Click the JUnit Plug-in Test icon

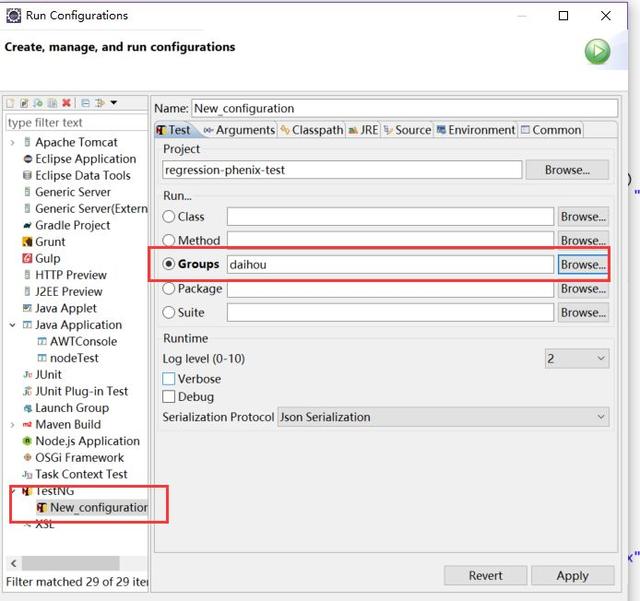(27, 392)
